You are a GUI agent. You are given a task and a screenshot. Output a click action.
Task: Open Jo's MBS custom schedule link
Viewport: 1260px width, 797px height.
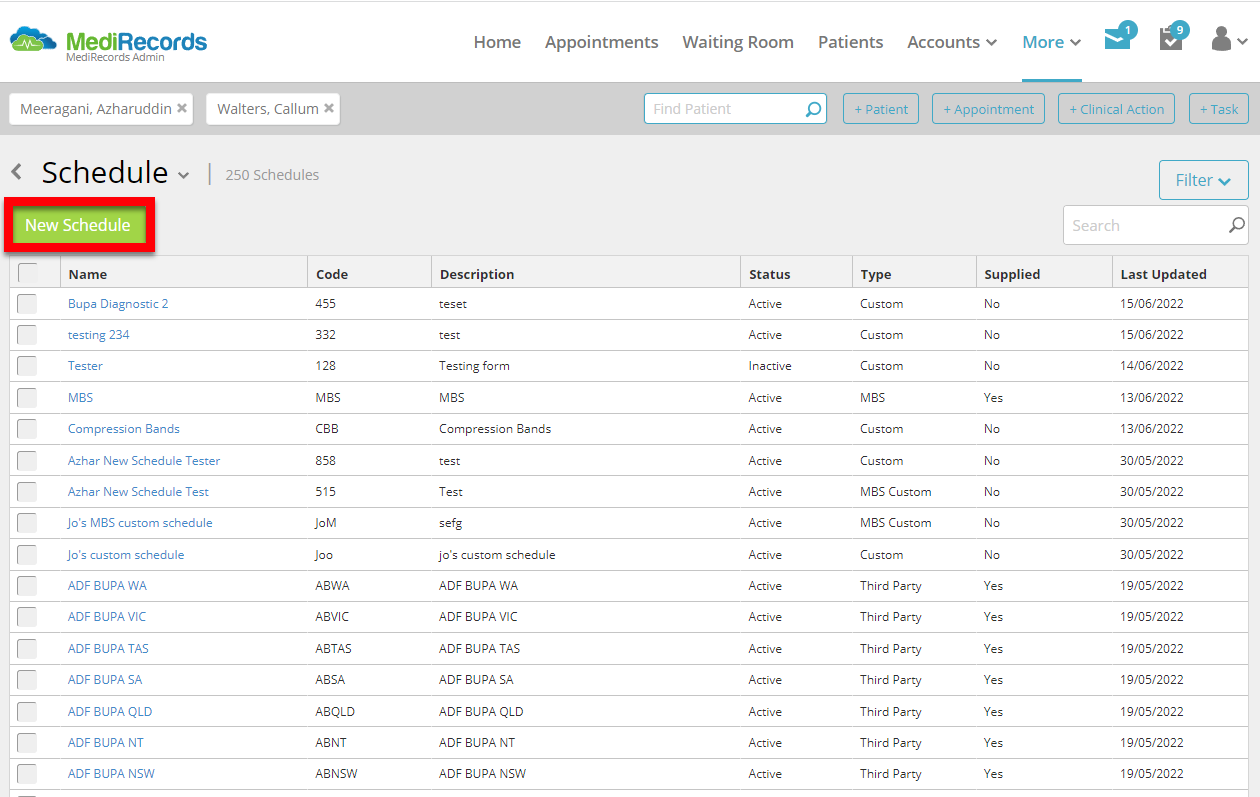coord(140,523)
